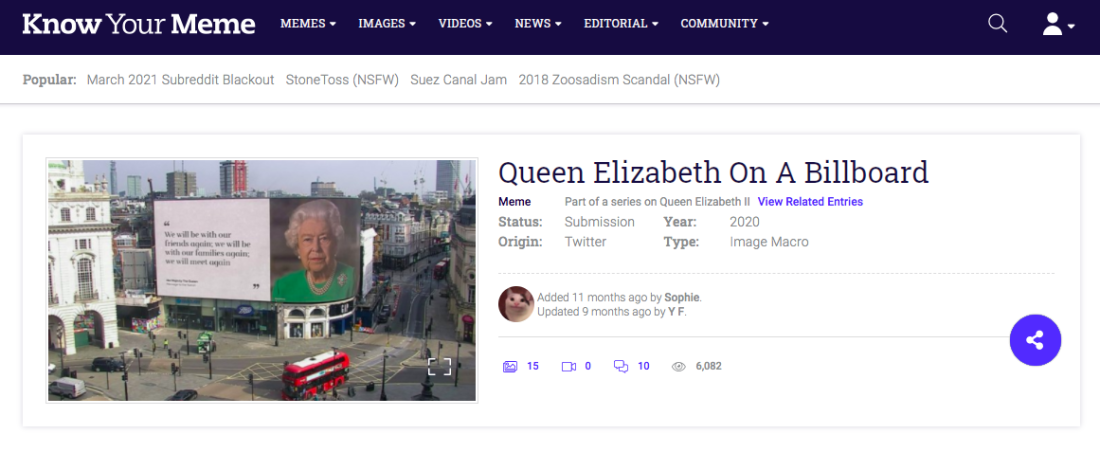Open Suez Canal Jam popular link
The image size is (1100, 452).
pos(459,79)
